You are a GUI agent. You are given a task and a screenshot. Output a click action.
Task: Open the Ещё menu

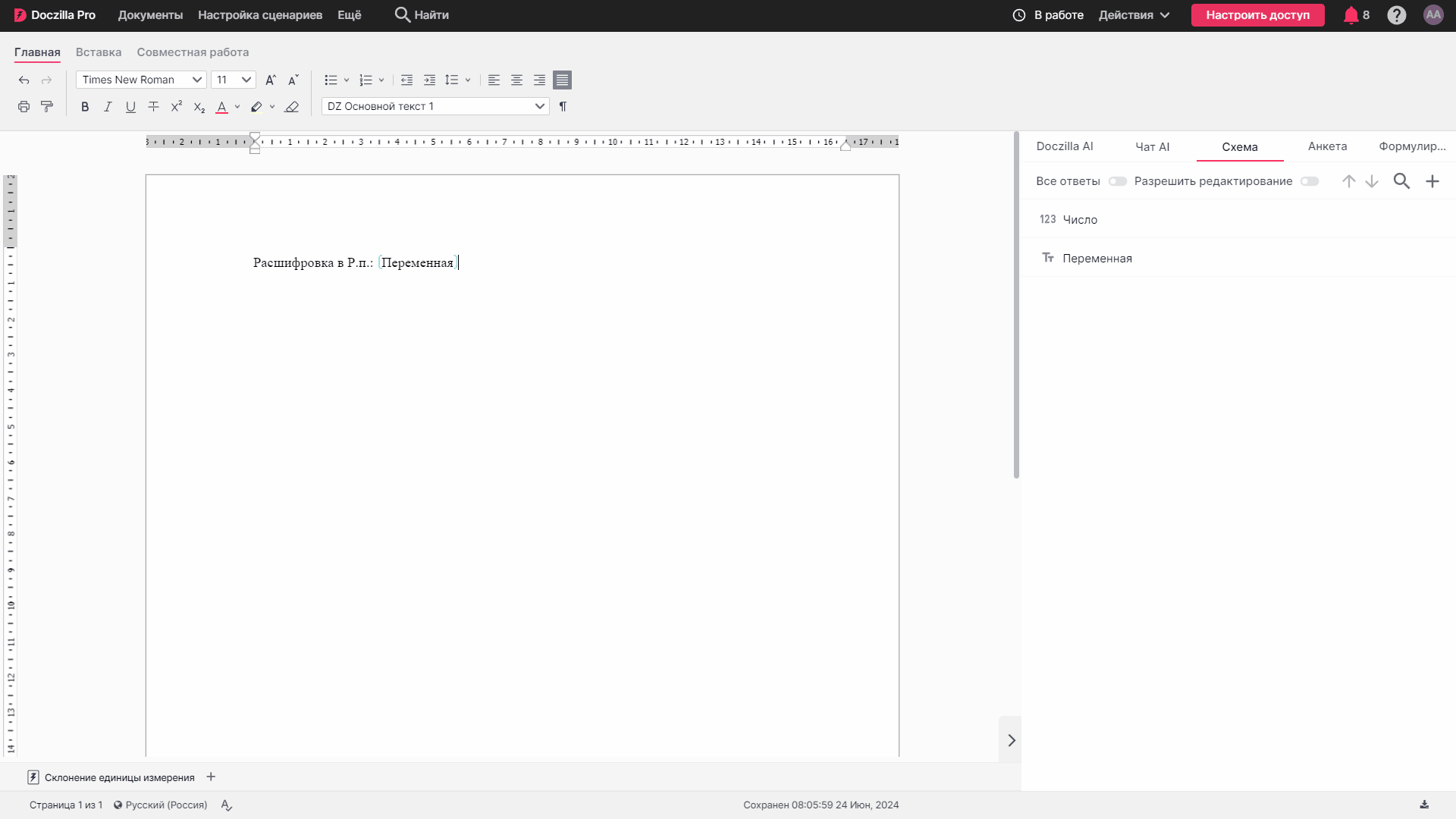tap(349, 15)
